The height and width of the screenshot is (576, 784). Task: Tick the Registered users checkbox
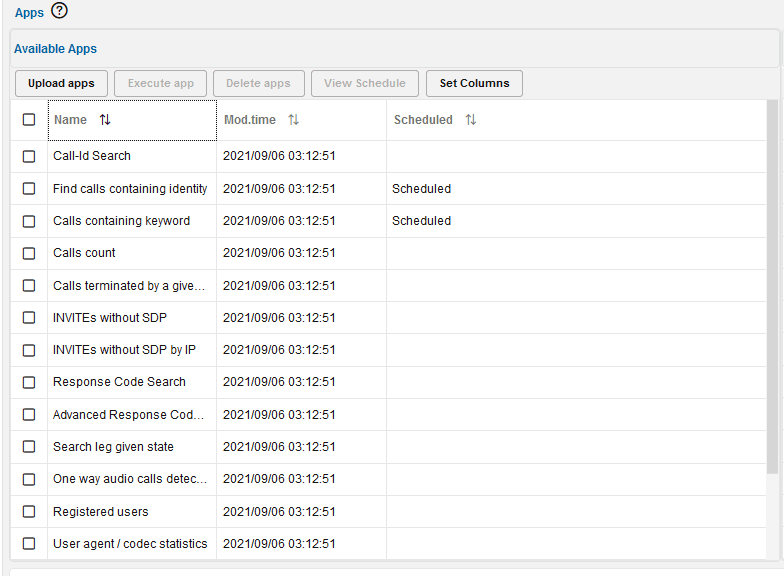pos(29,512)
